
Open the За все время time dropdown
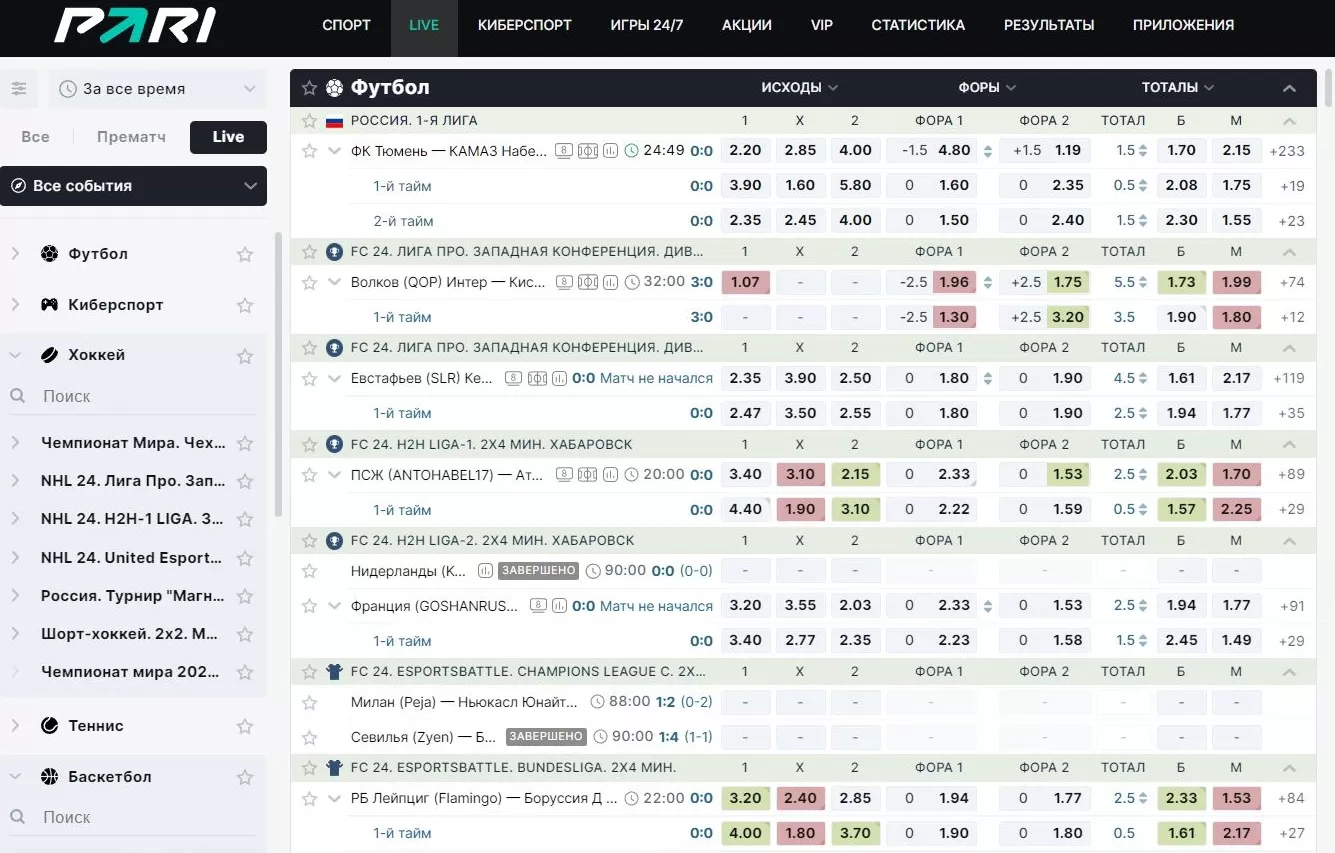click(x=157, y=89)
